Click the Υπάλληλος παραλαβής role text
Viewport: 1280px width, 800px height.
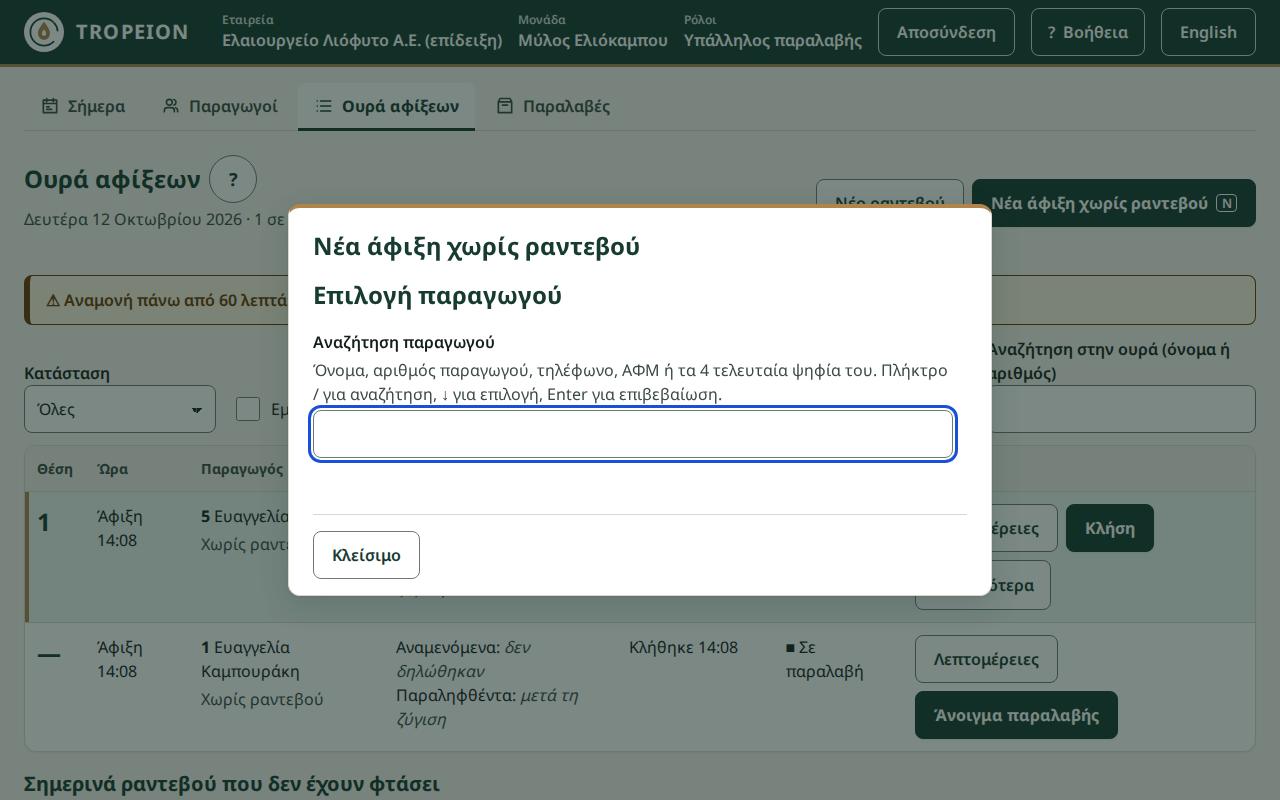point(773,40)
